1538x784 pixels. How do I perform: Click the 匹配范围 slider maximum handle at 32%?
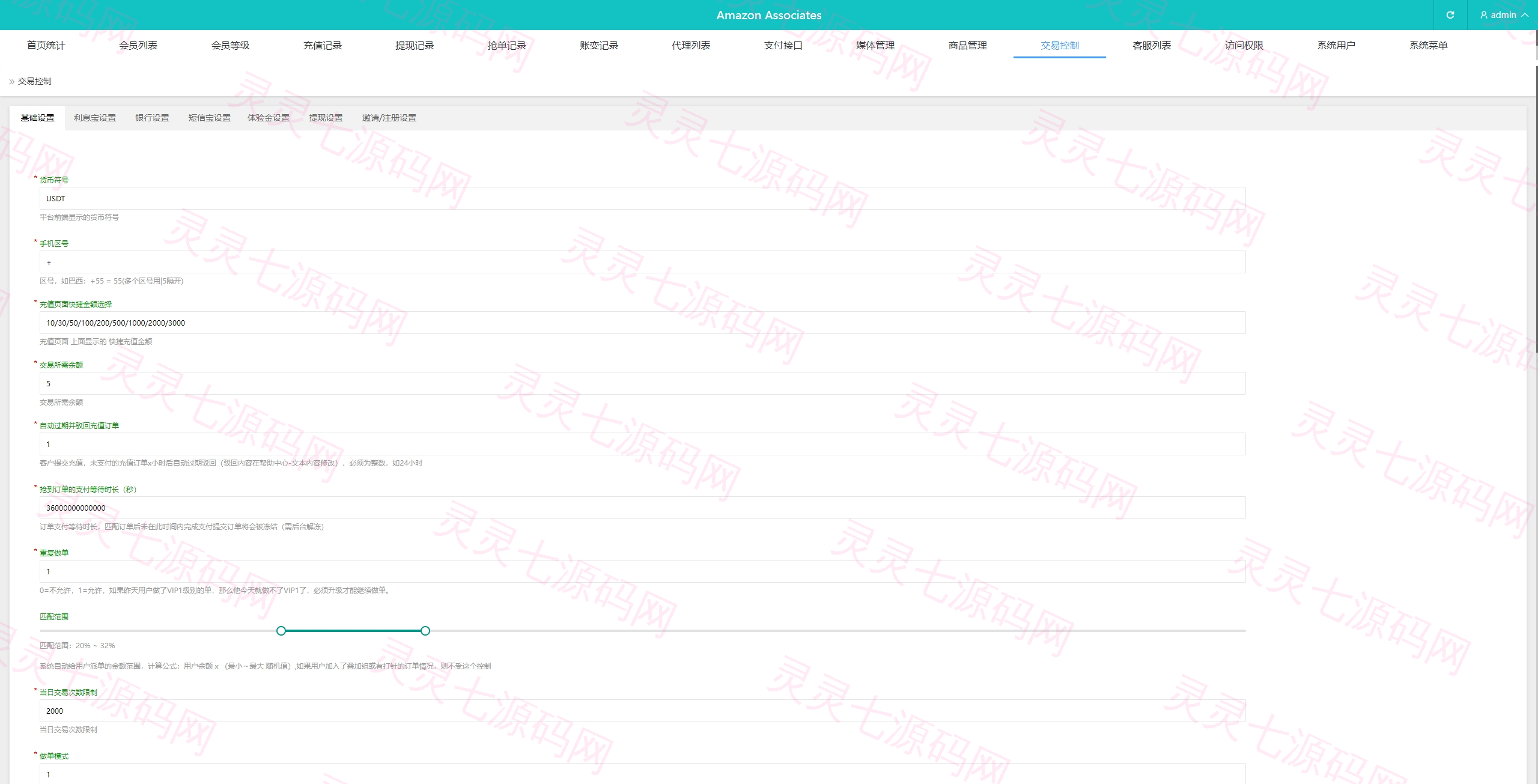pyautogui.click(x=425, y=631)
